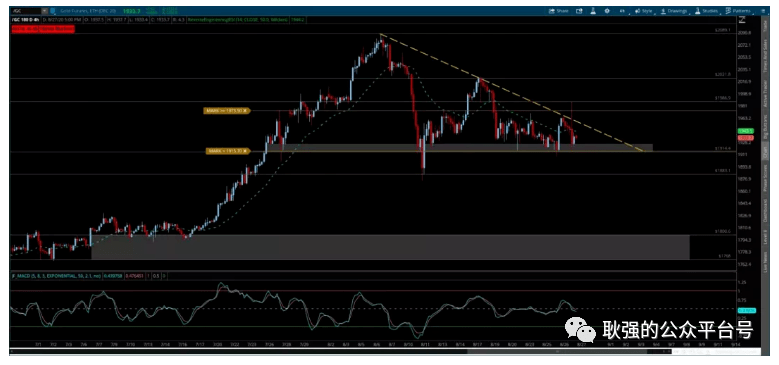Open chart settings gear icon
This screenshot has height=365, width=779.
click(x=607, y=10)
